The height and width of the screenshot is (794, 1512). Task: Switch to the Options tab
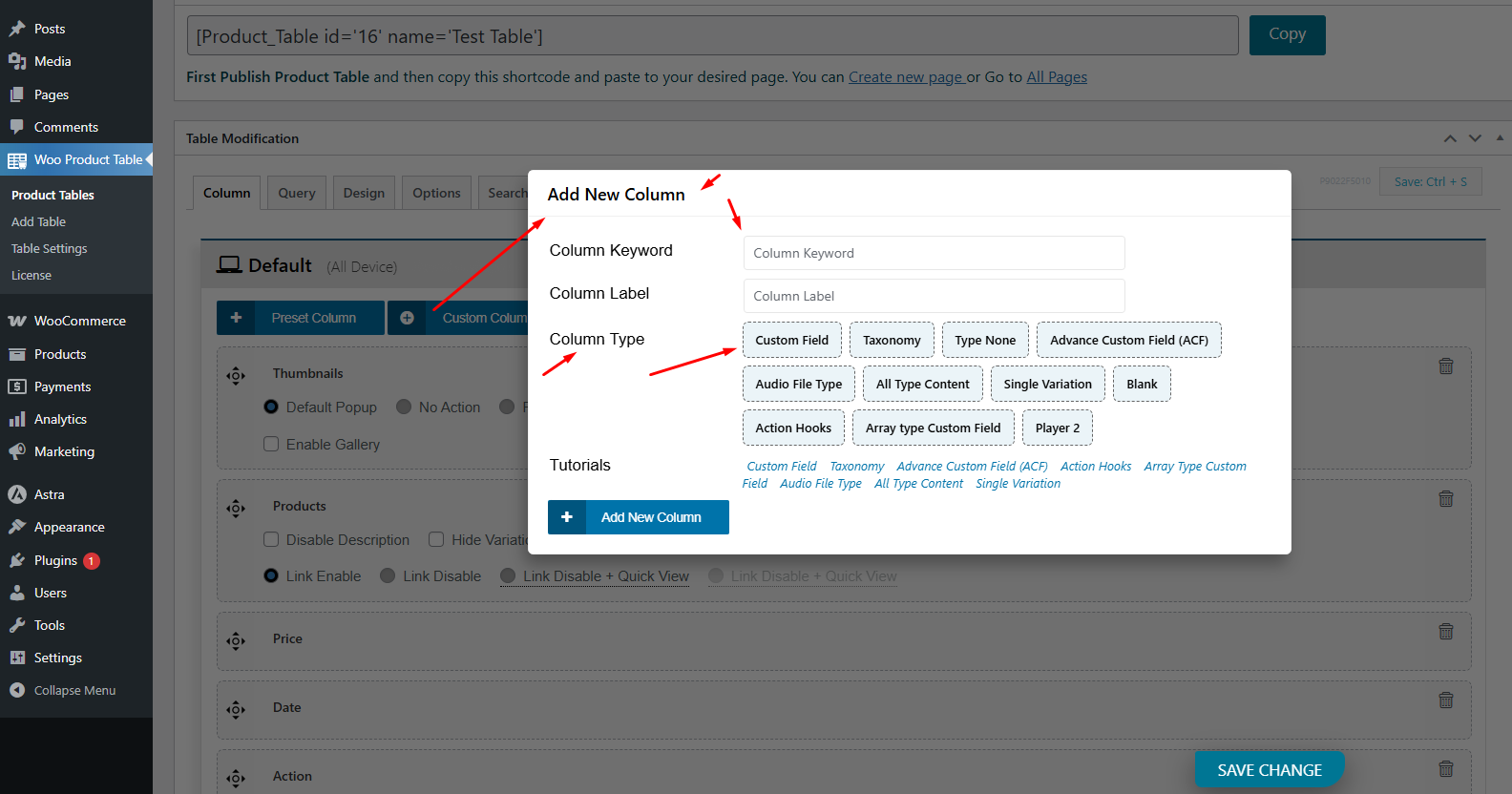(x=436, y=193)
